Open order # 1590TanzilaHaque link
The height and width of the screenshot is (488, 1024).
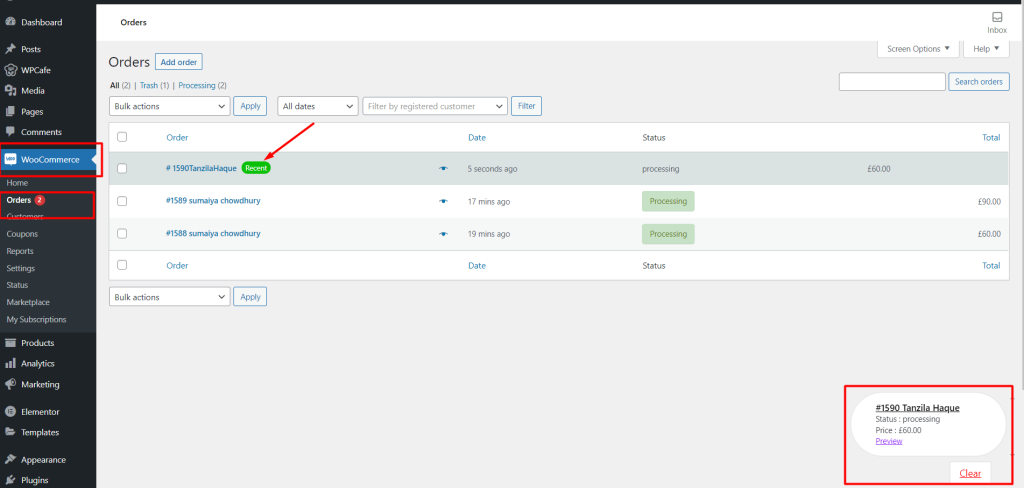click(201, 169)
